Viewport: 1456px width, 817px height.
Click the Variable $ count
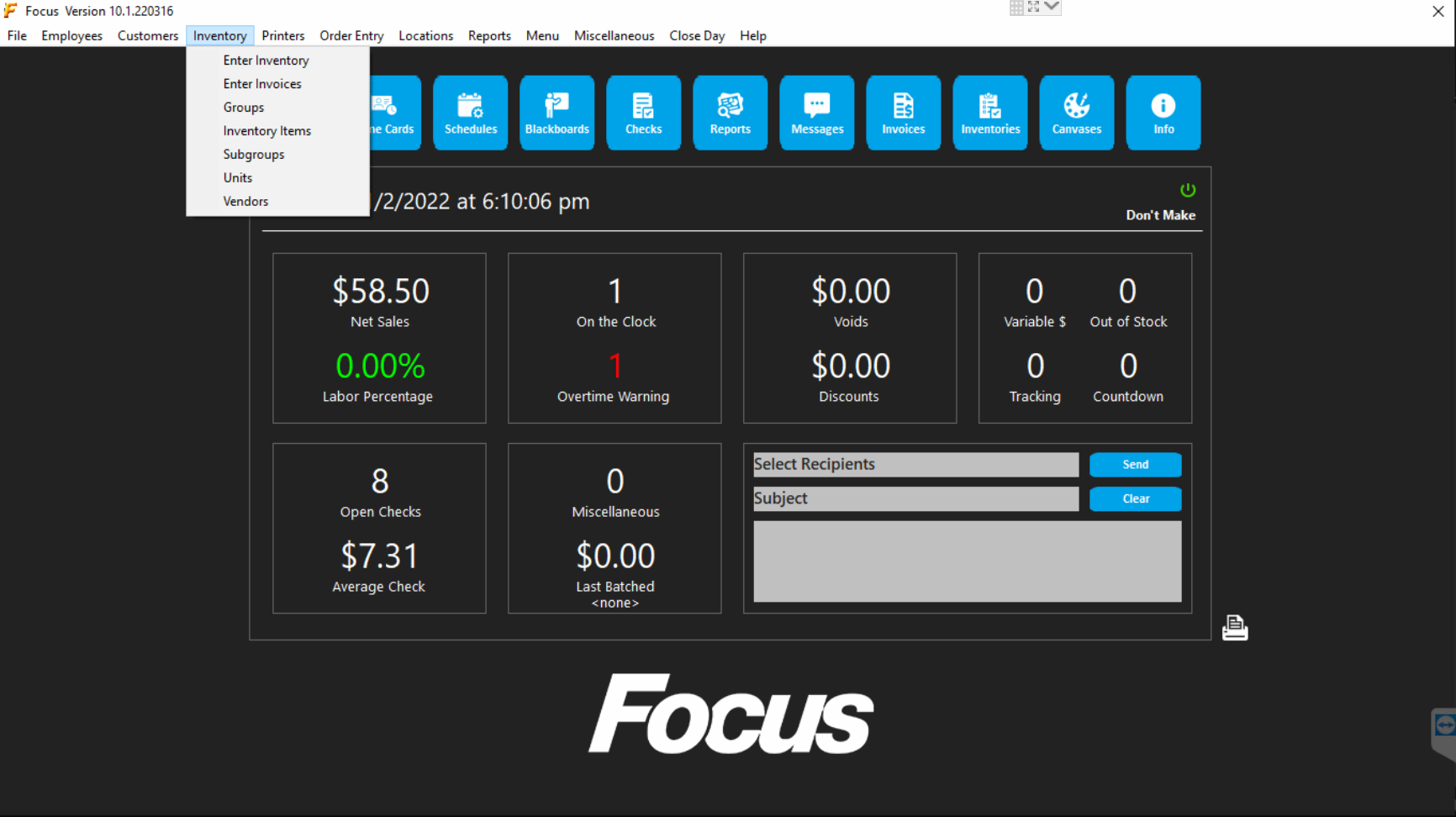pyautogui.click(x=1035, y=292)
